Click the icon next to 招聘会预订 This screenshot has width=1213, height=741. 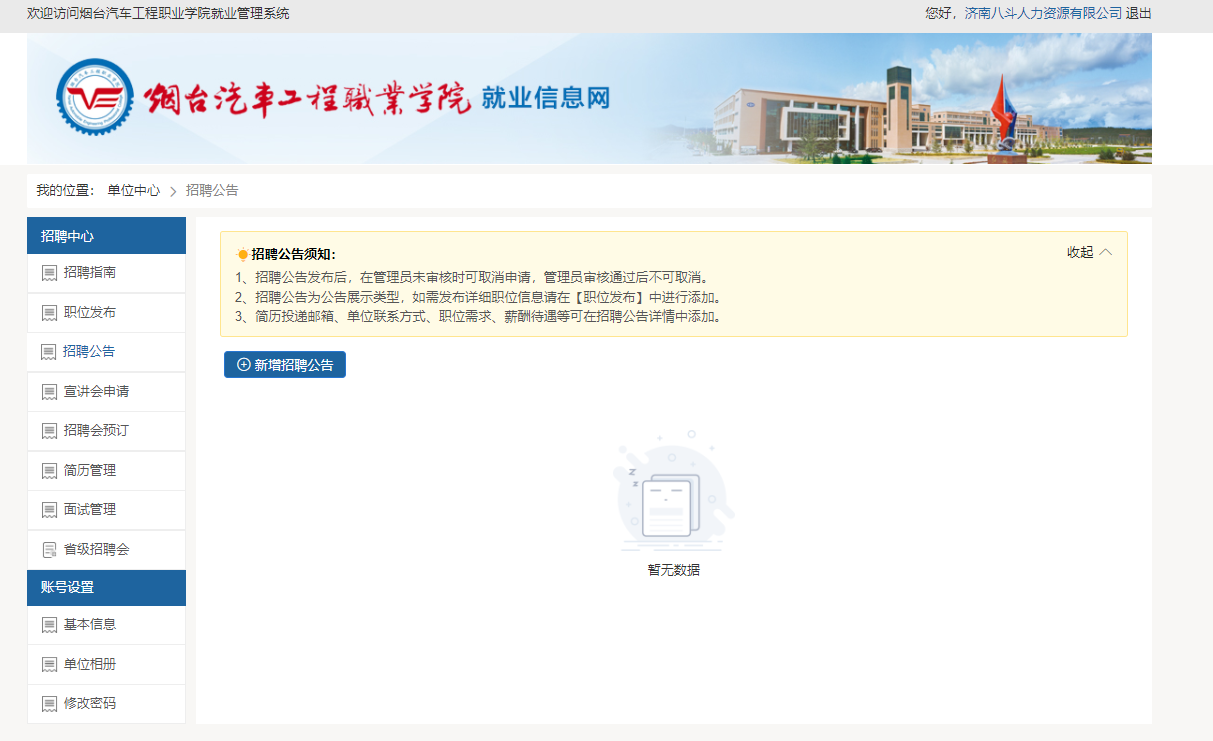[49, 431]
